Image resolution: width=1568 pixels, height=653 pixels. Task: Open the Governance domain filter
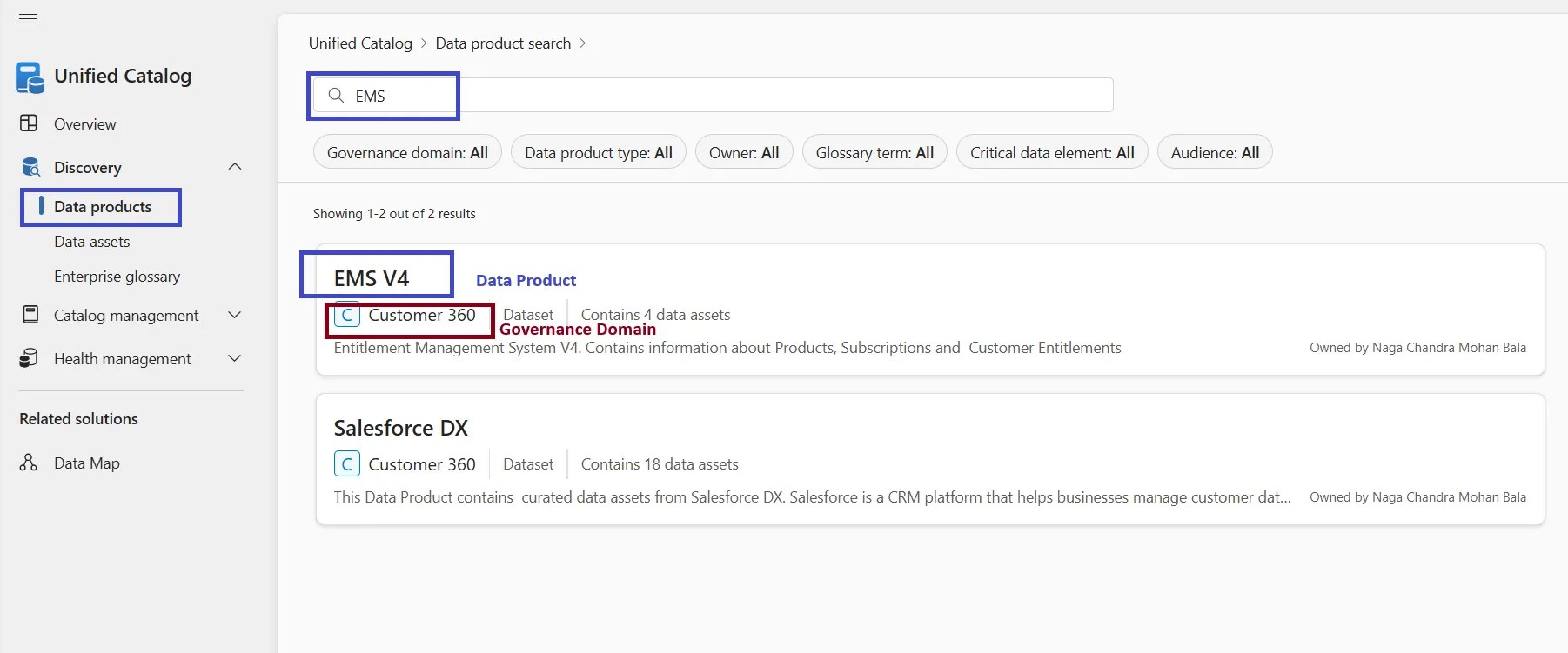[x=407, y=152]
